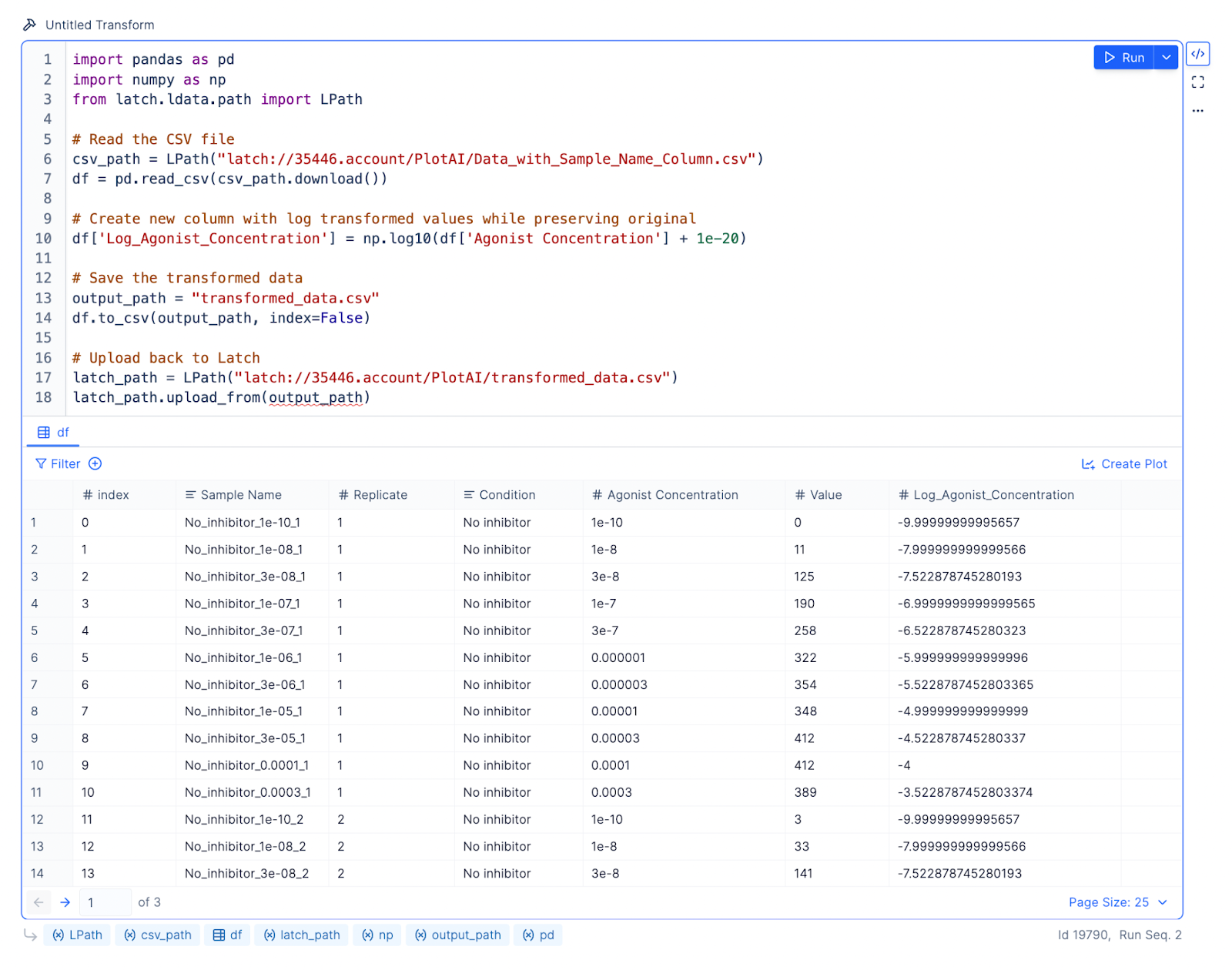Select the csv_path variable chip
Viewport: 1232px width, 970px height.
(158, 935)
